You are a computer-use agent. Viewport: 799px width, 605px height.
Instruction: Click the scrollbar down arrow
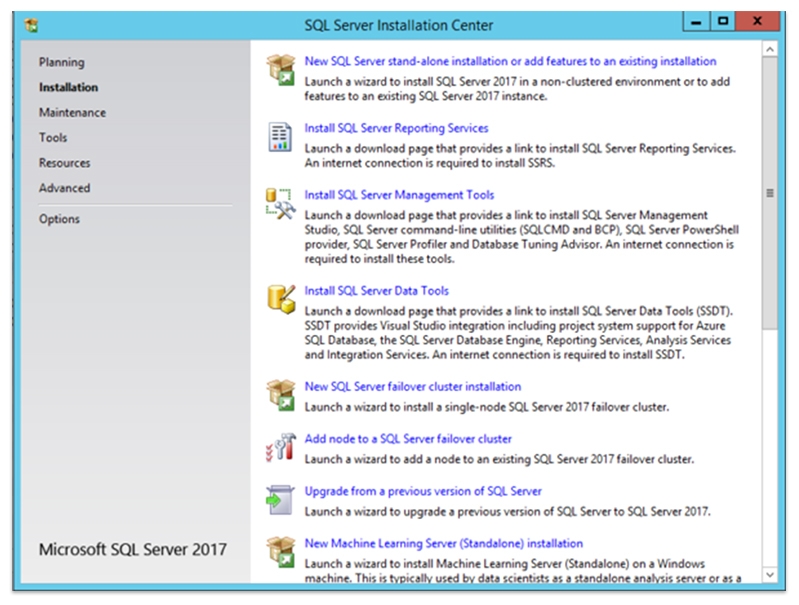pos(770,574)
